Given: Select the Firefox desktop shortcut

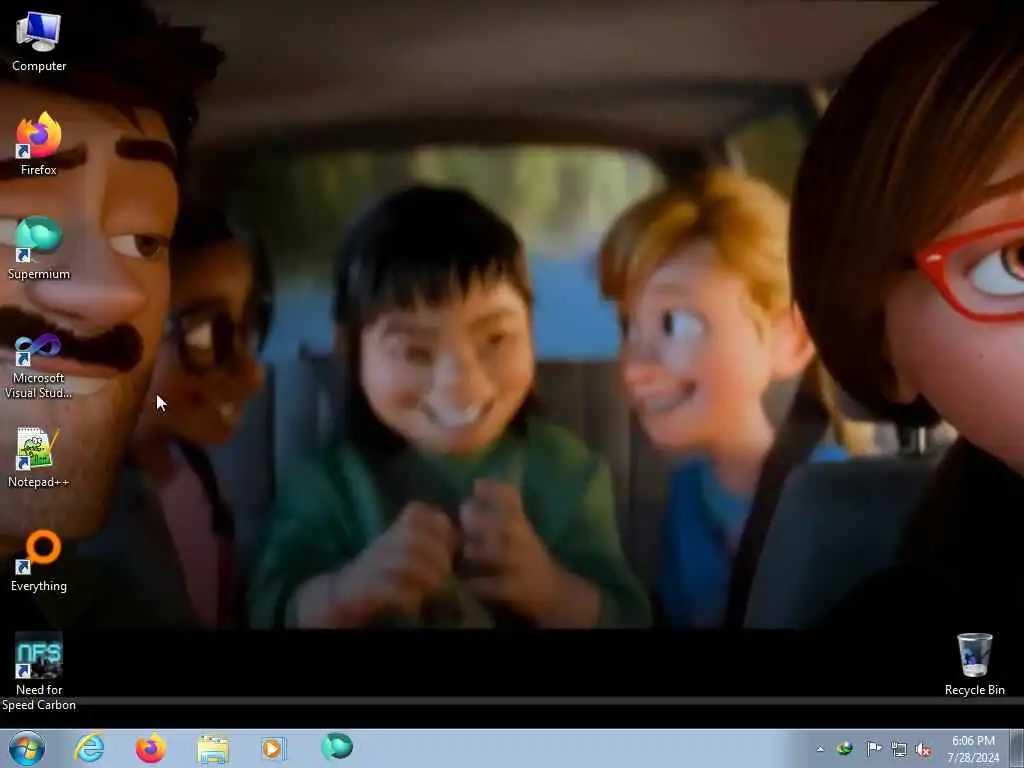Looking at the screenshot, I should [x=39, y=144].
